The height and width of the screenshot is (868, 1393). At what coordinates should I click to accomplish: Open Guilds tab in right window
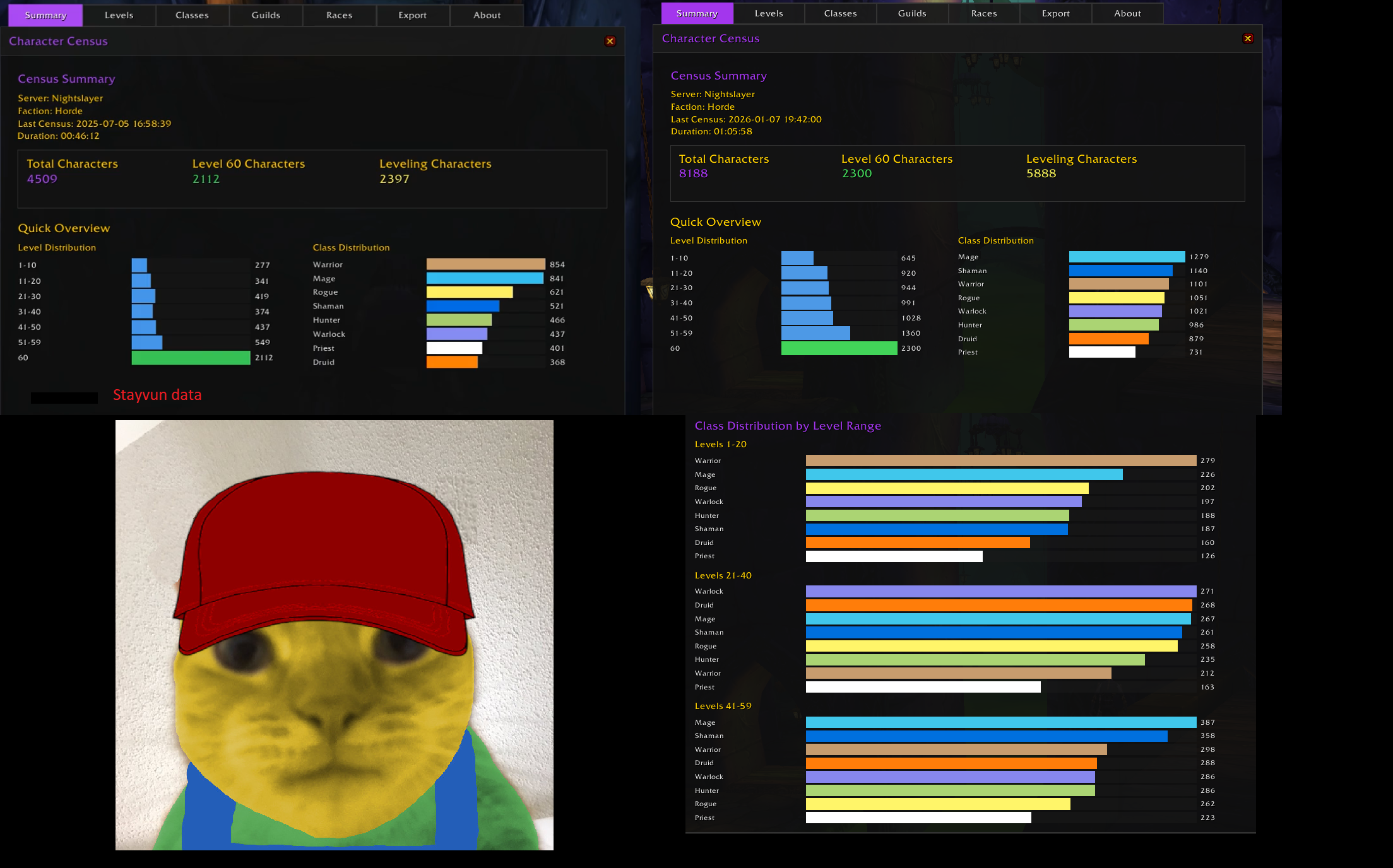[912, 13]
